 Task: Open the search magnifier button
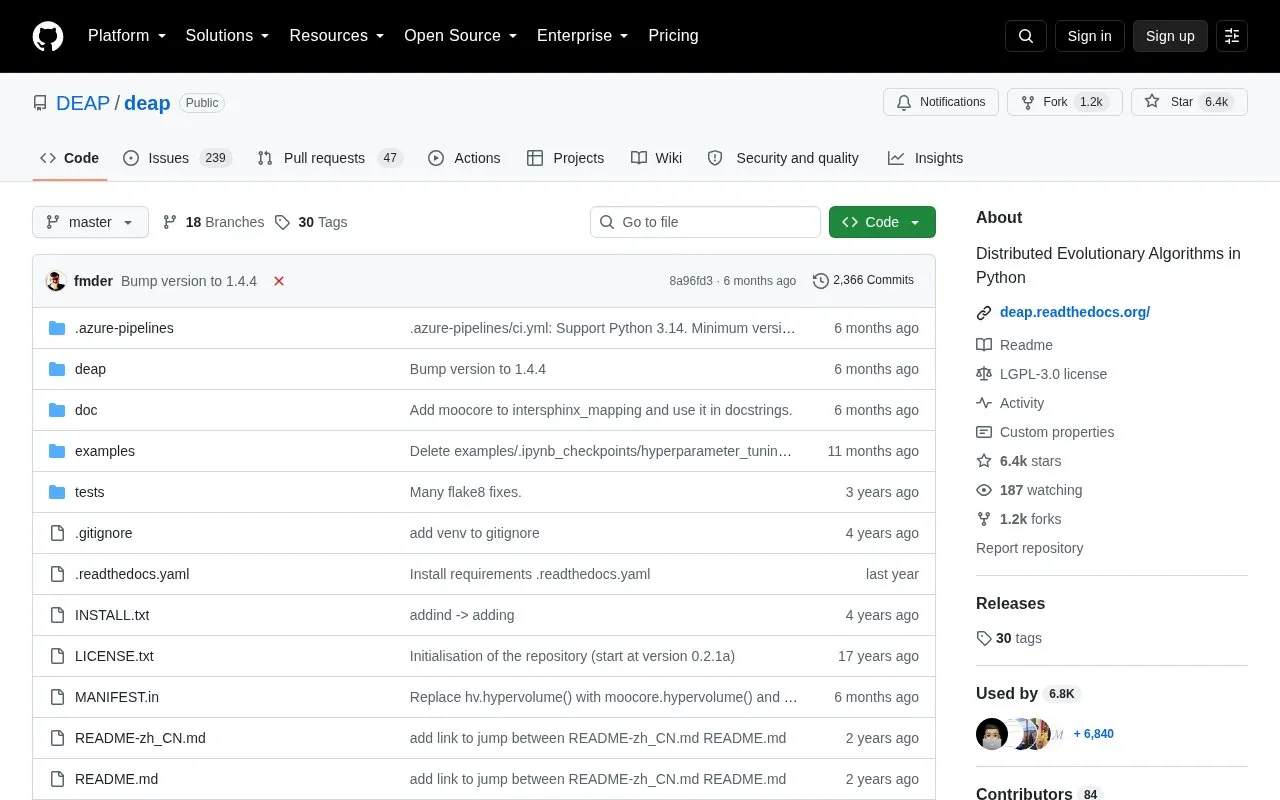1026,36
